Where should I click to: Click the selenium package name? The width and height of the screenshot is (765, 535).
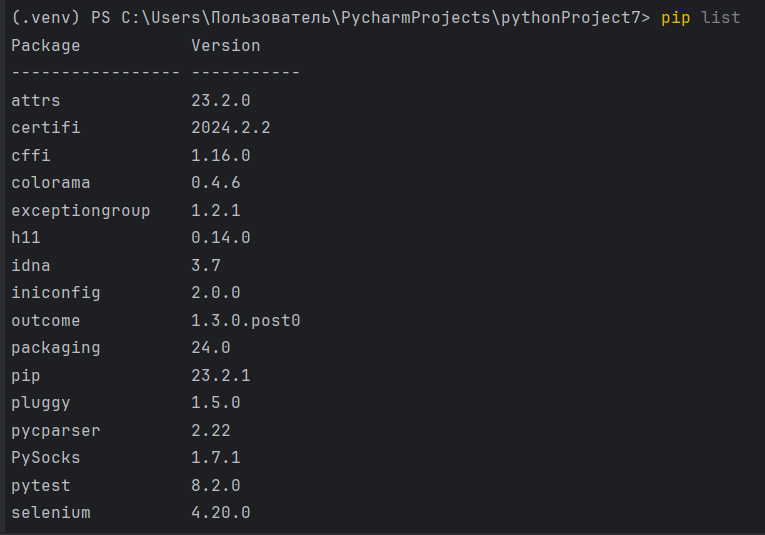(51, 513)
